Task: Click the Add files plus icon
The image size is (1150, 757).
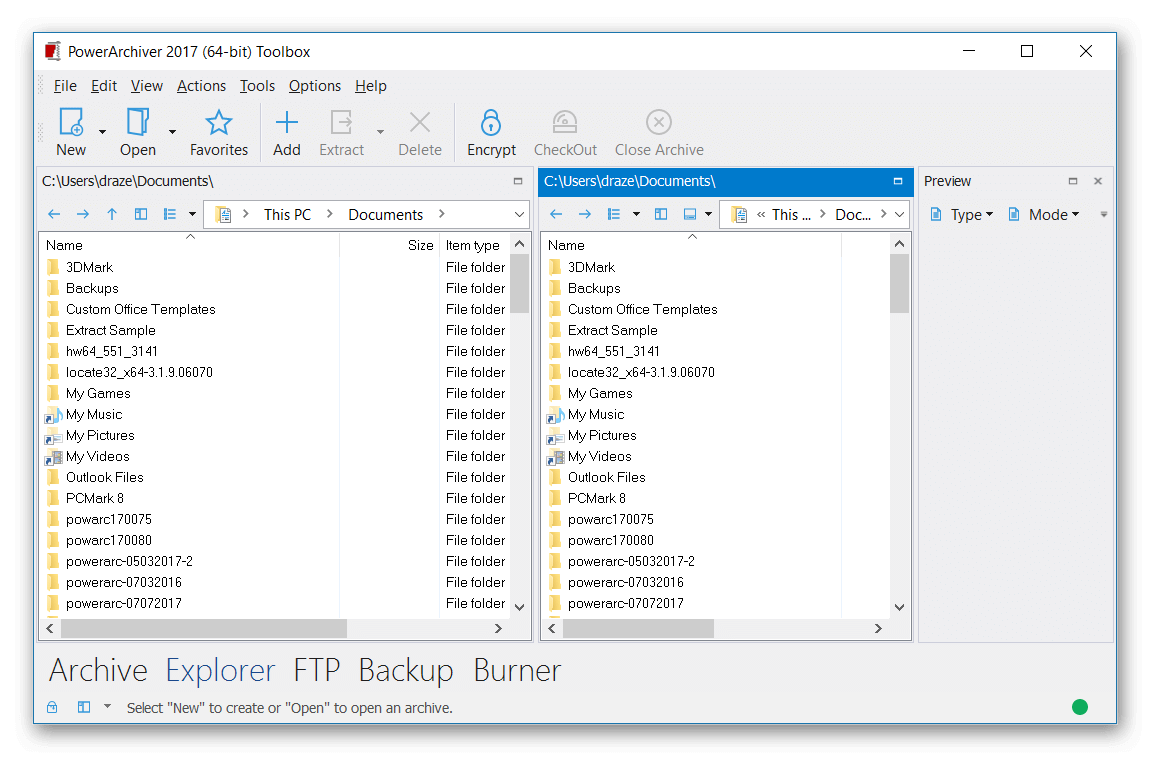Action: point(287,123)
